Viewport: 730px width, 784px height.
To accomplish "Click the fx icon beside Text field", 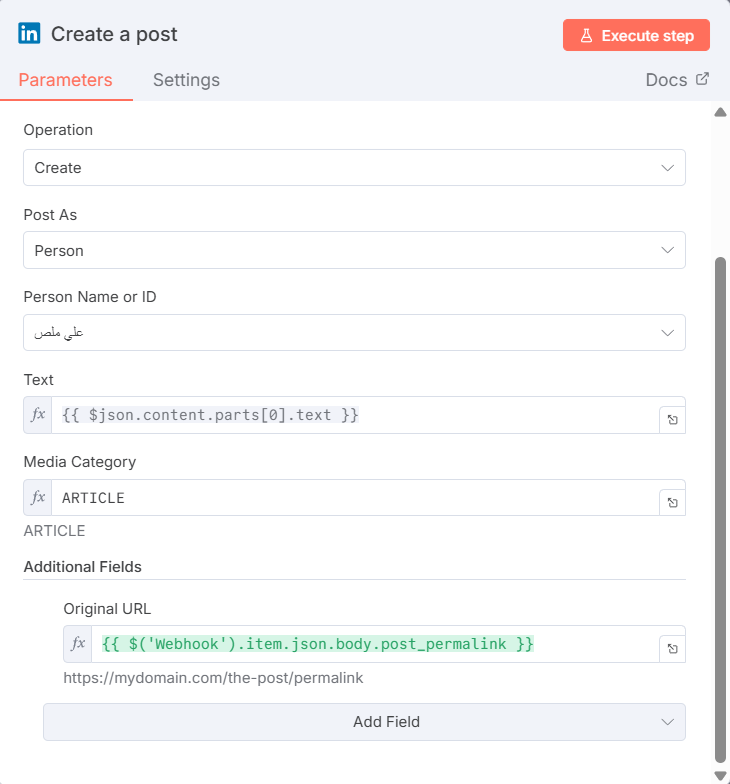I will [x=38, y=415].
